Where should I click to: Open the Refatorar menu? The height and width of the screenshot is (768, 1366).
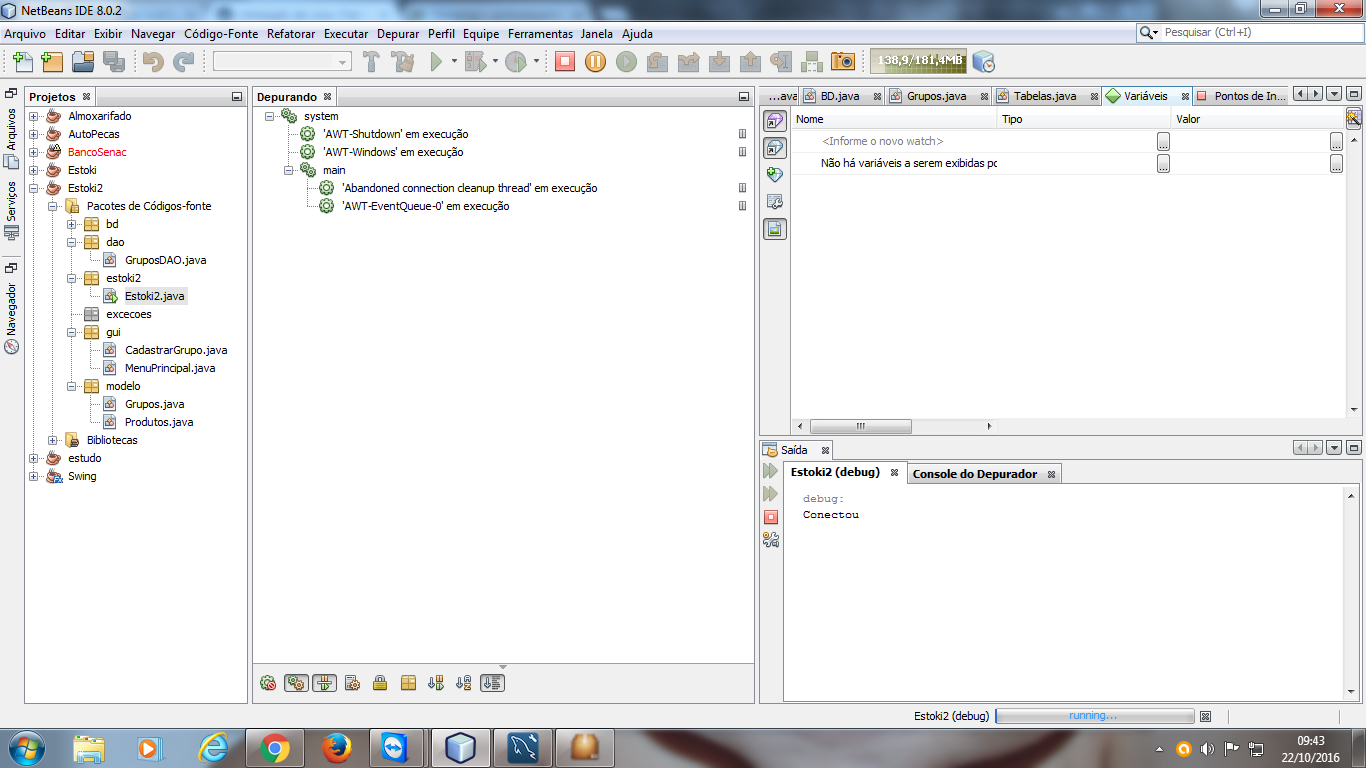click(x=291, y=33)
